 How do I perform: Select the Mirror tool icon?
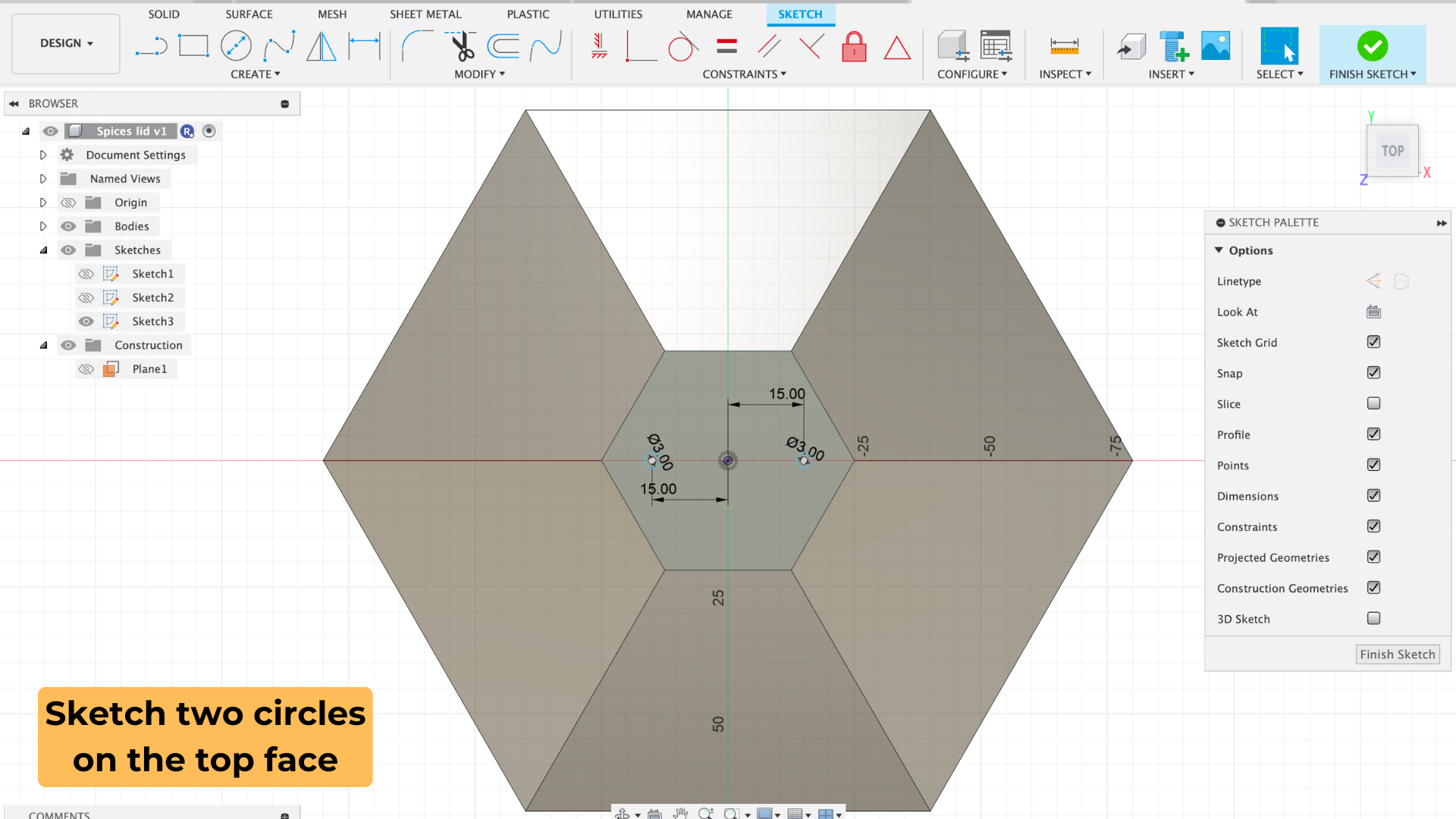tap(322, 46)
